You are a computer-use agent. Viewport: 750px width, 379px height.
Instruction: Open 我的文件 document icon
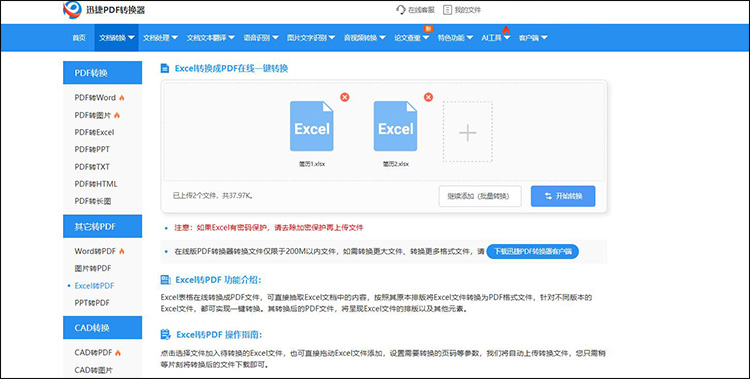[x=447, y=10]
